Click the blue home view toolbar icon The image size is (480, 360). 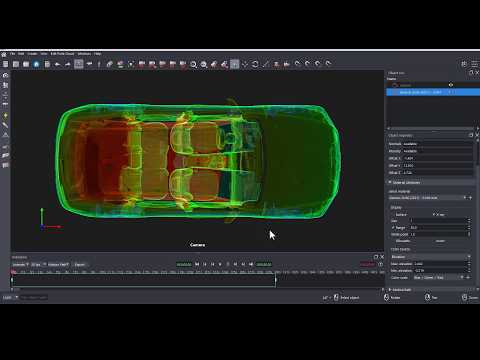36,64
